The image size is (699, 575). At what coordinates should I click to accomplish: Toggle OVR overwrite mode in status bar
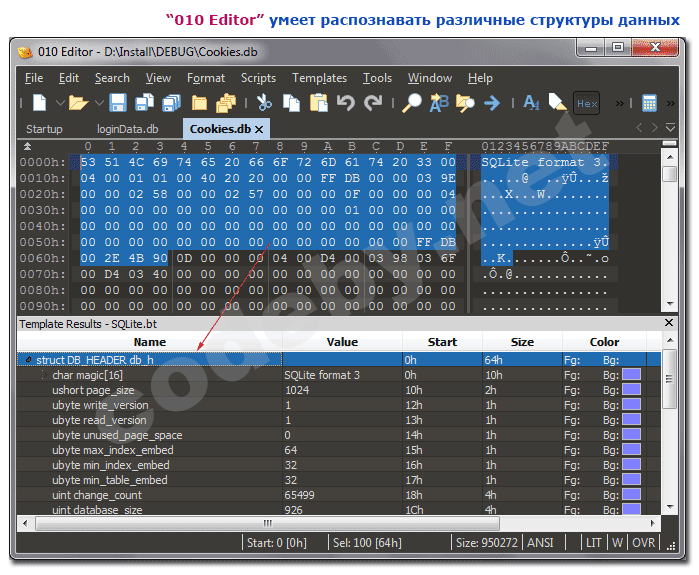(644, 543)
